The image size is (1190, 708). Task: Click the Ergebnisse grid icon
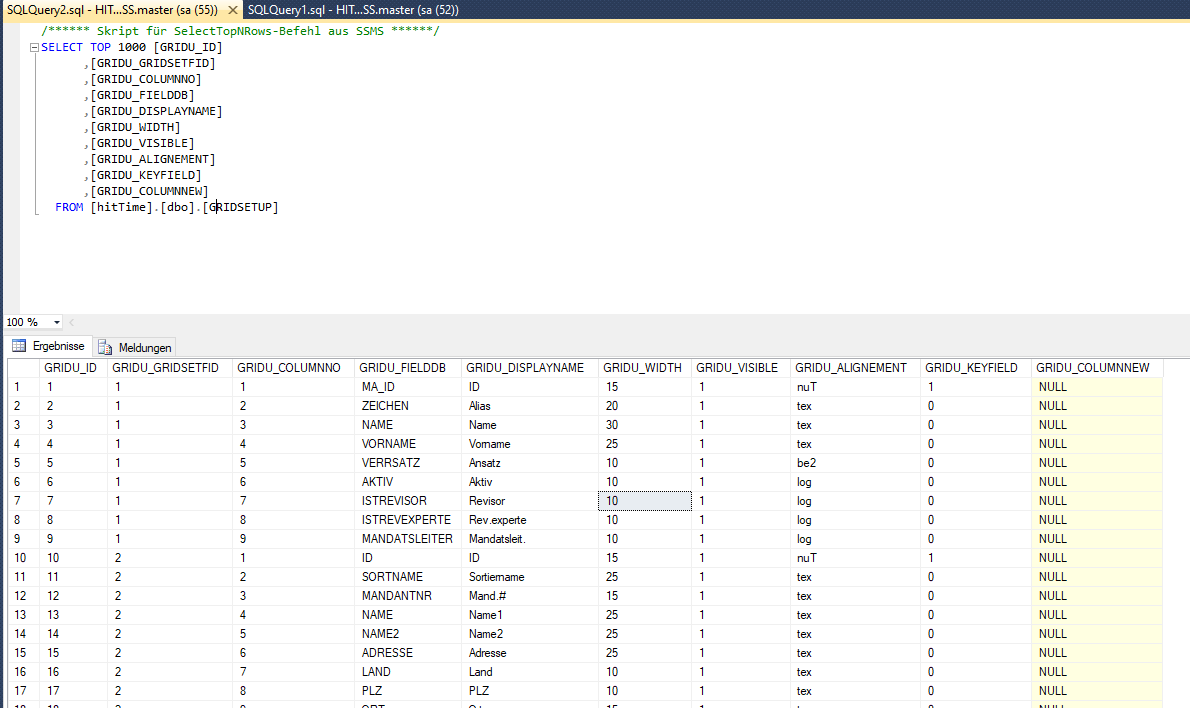point(18,346)
